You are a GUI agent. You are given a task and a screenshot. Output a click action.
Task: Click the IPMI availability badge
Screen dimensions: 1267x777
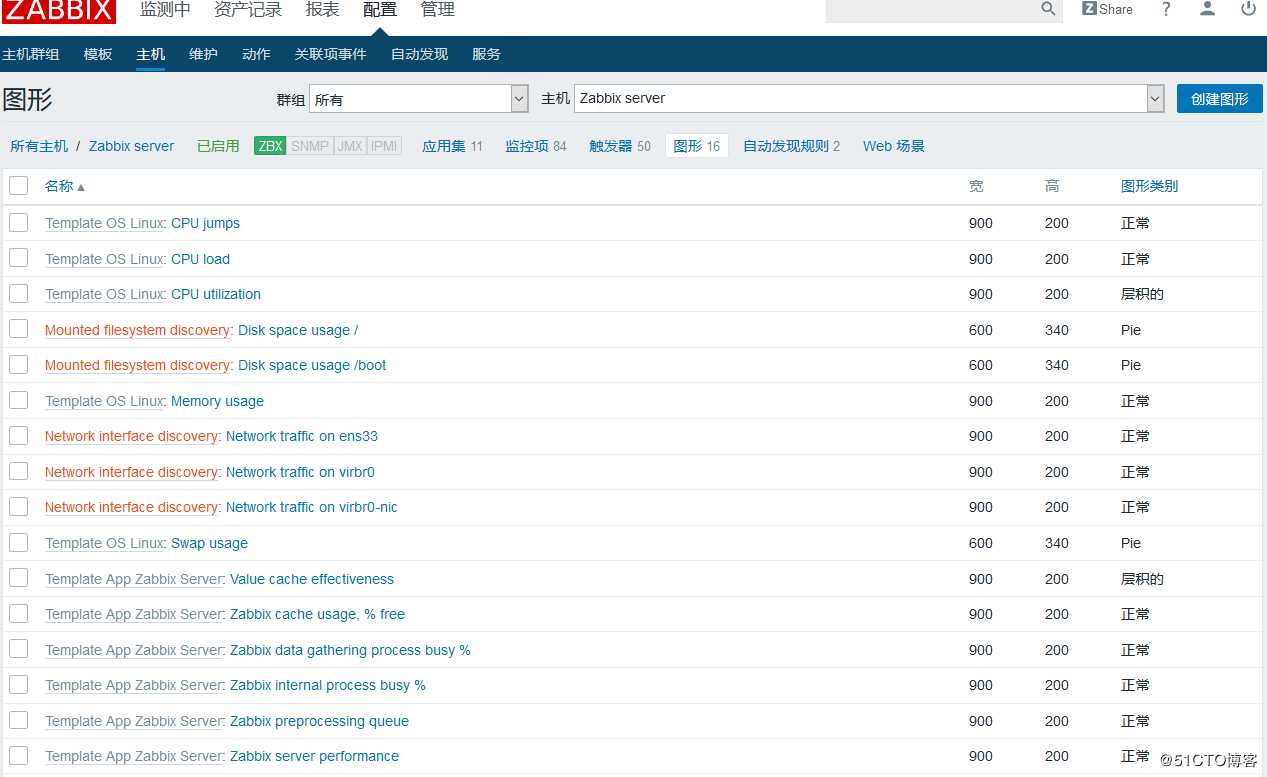[384, 146]
